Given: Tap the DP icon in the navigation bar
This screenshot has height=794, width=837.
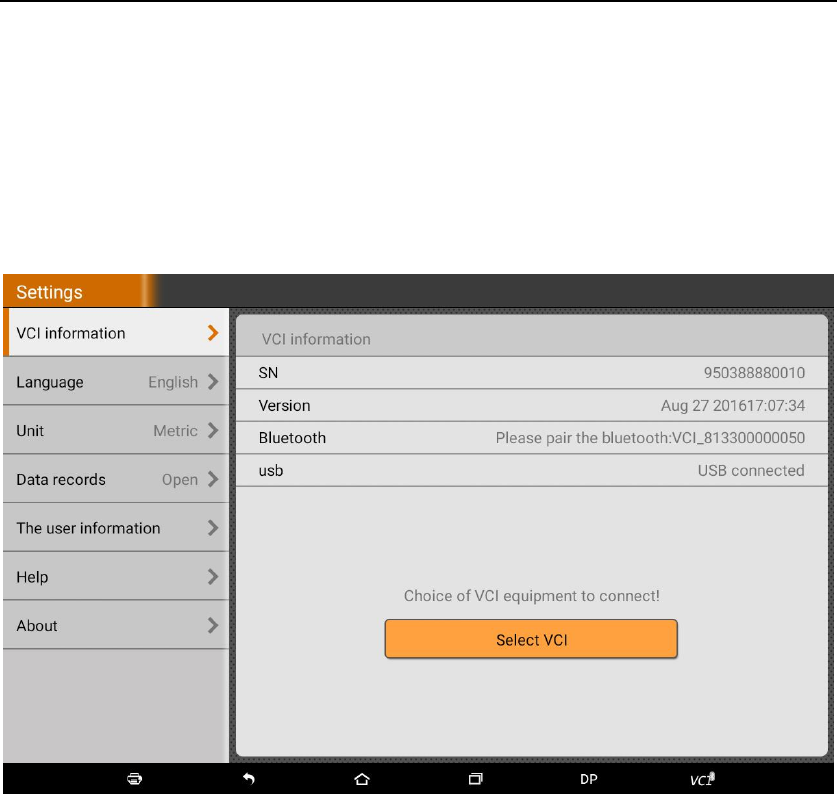Looking at the screenshot, I should (589, 779).
